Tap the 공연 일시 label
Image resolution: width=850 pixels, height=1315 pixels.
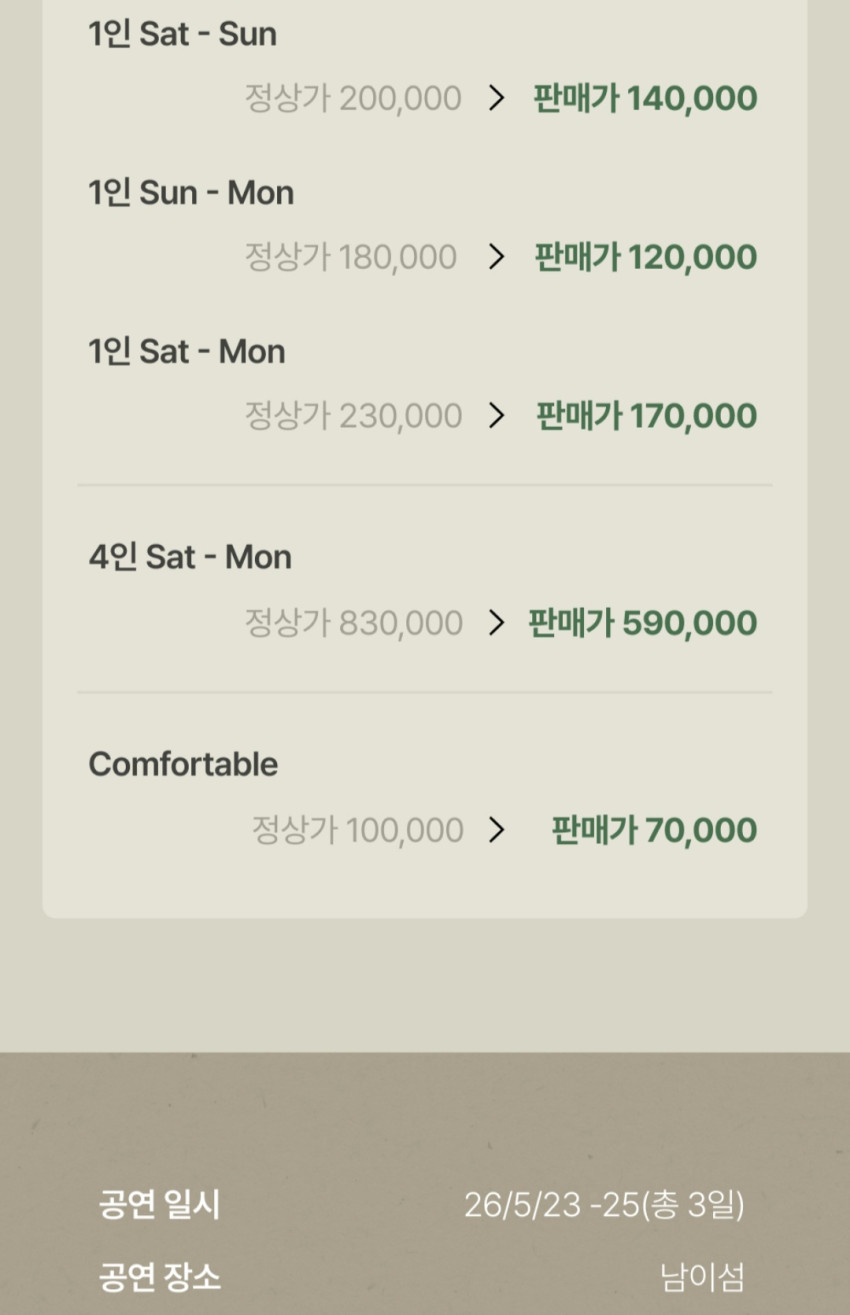pos(159,1204)
